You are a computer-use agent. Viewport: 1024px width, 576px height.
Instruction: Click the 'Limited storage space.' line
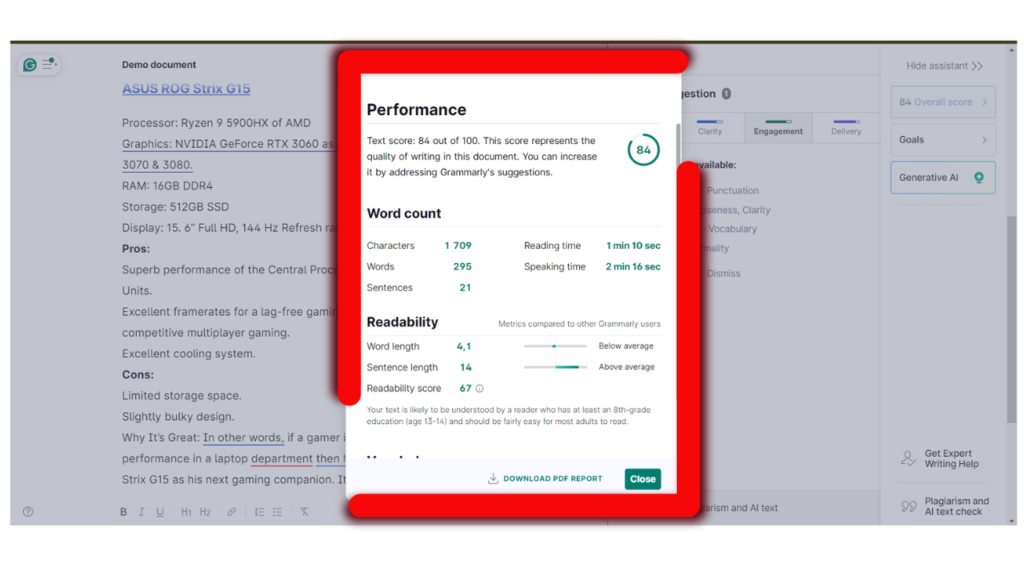(x=182, y=396)
